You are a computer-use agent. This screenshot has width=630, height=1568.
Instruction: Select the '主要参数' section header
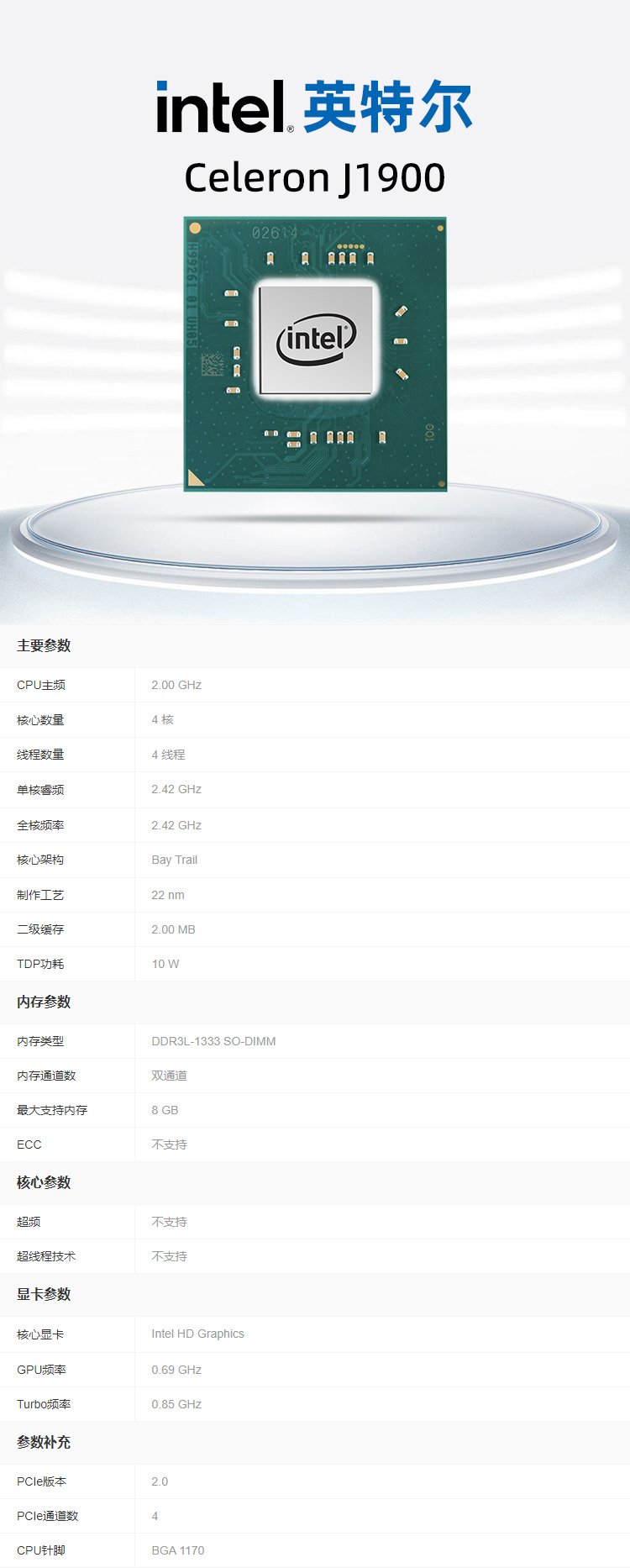pyautogui.click(x=44, y=645)
